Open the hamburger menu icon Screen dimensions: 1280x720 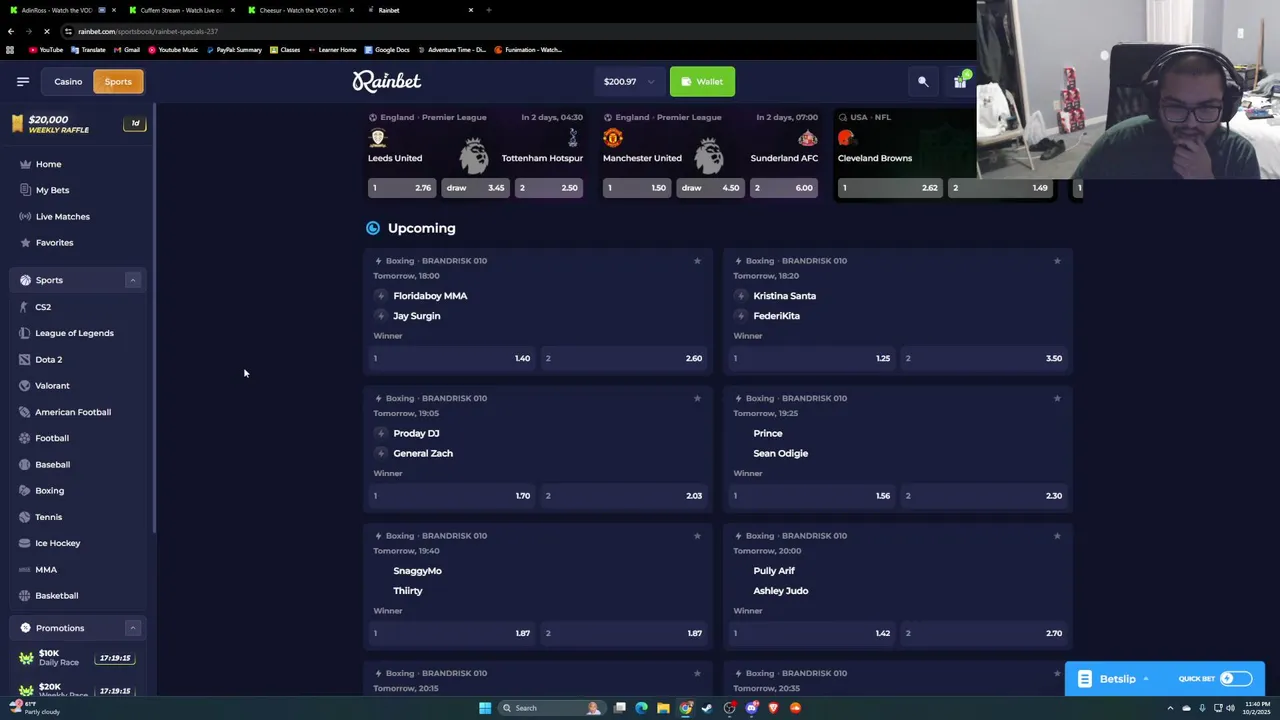coord(23,82)
